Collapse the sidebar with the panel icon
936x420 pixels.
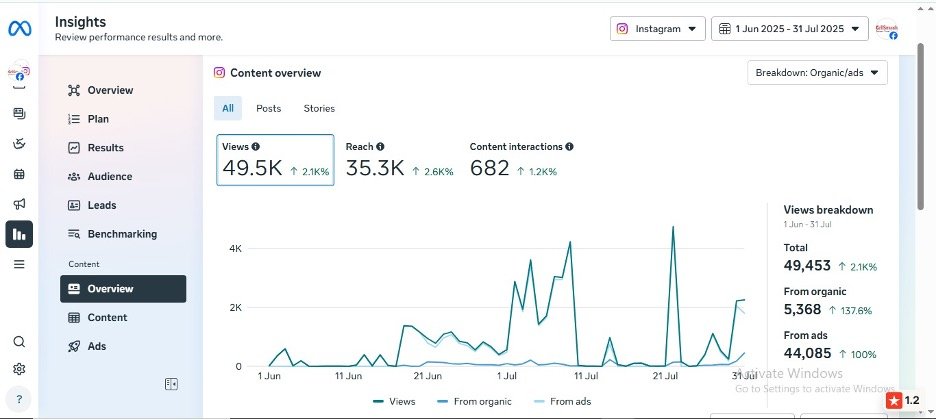(171, 384)
